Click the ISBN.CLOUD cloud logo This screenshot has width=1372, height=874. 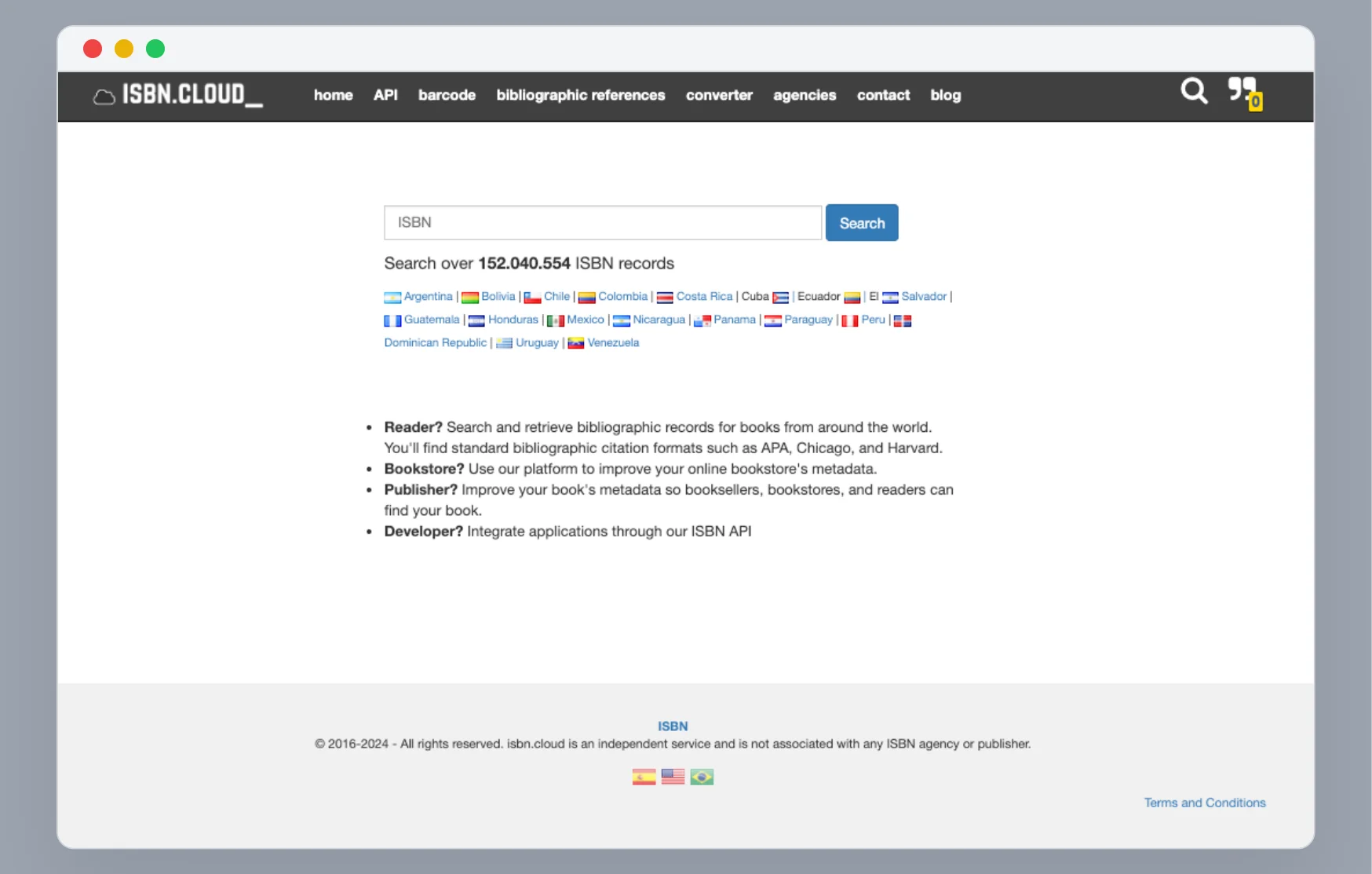(x=104, y=96)
